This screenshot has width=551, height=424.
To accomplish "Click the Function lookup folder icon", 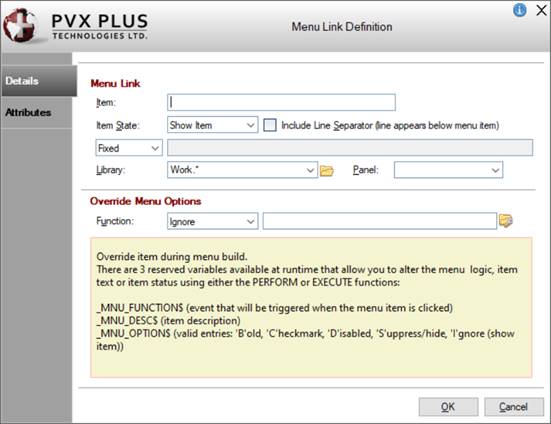I will point(506,221).
